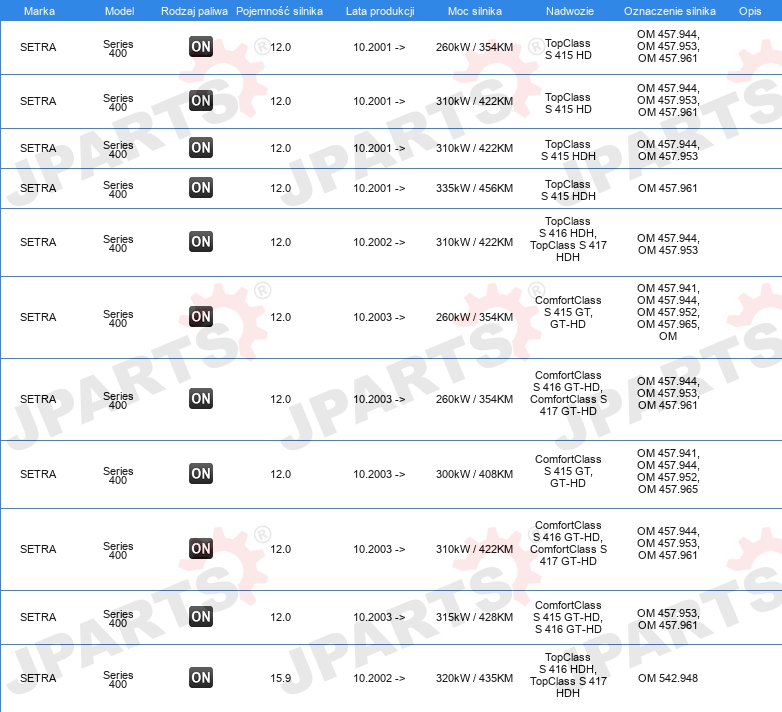Image resolution: width=782 pixels, height=712 pixels.
Task: Click TopClass S 415 HDH in the 335kW row
Action: tap(568, 190)
